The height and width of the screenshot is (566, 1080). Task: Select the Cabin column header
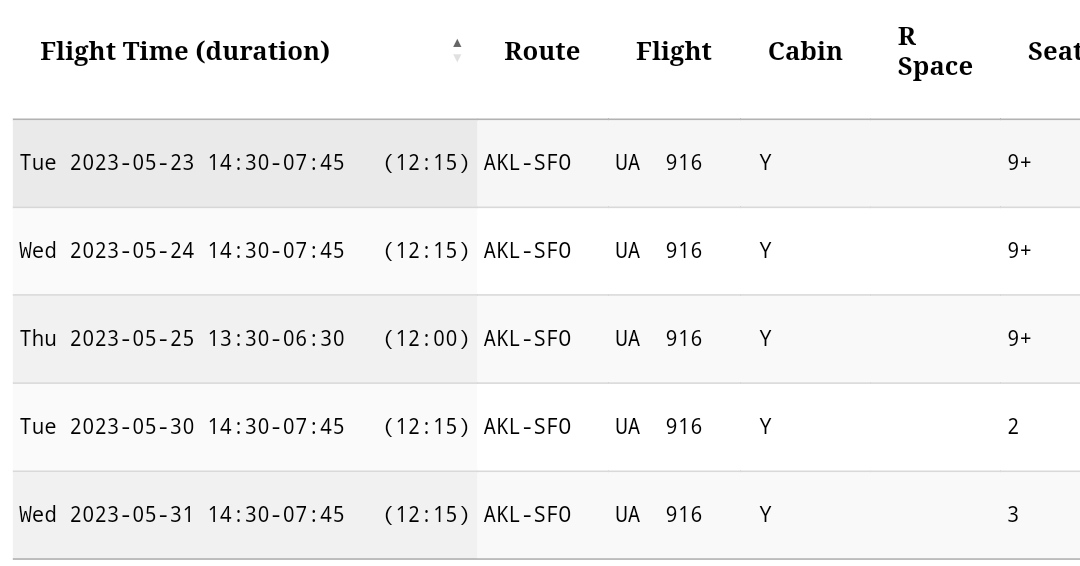click(x=805, y=51)
